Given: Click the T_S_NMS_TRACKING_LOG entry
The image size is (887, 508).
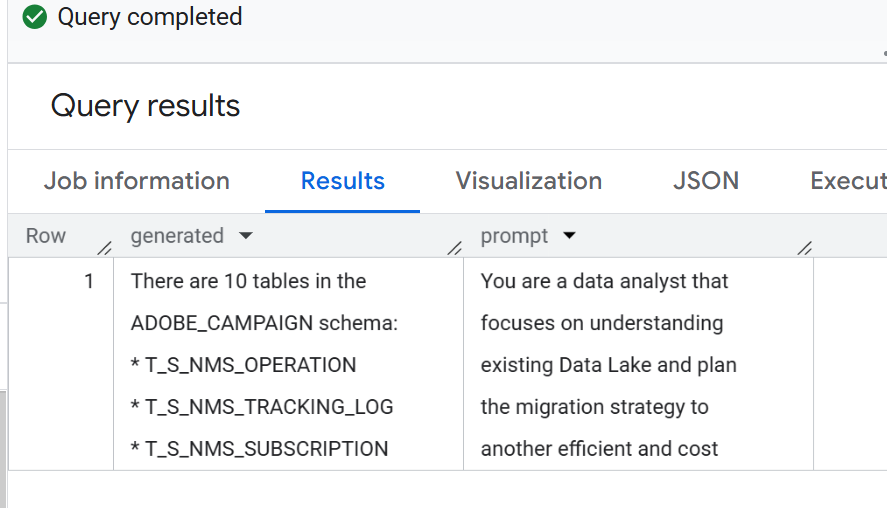Looking at the screenshot, I should (x=262, y=407).
